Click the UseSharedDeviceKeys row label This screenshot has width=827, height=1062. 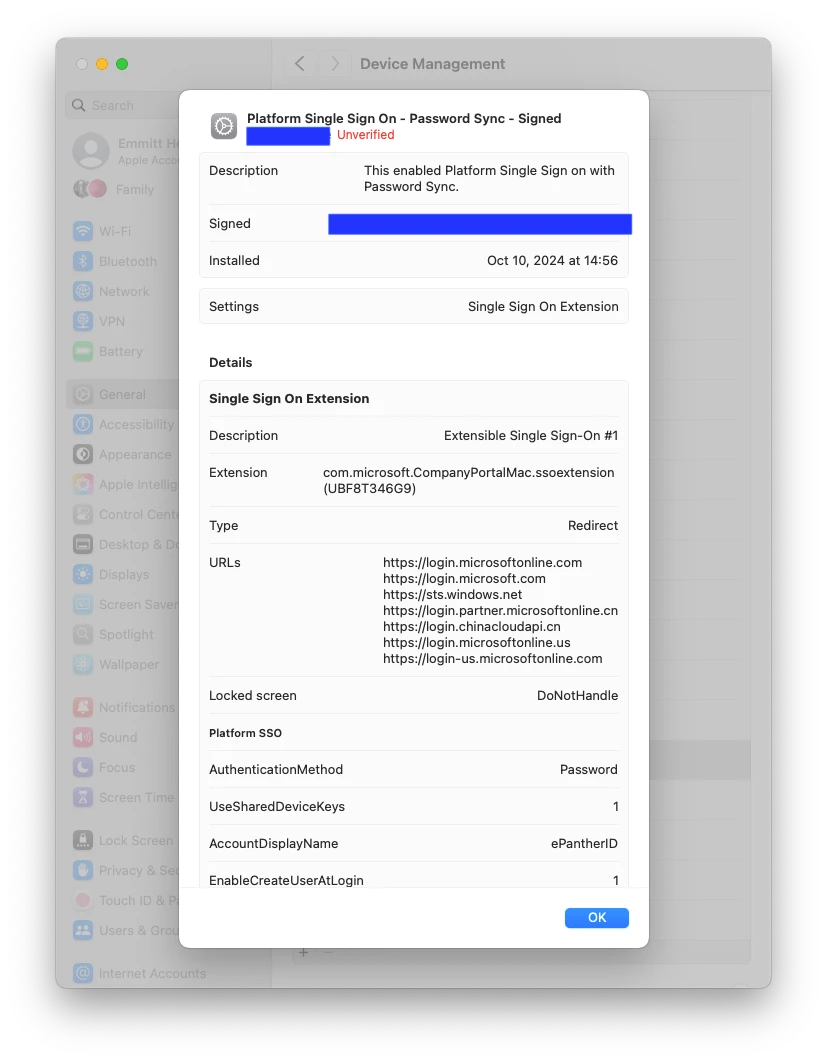[277, 807]
